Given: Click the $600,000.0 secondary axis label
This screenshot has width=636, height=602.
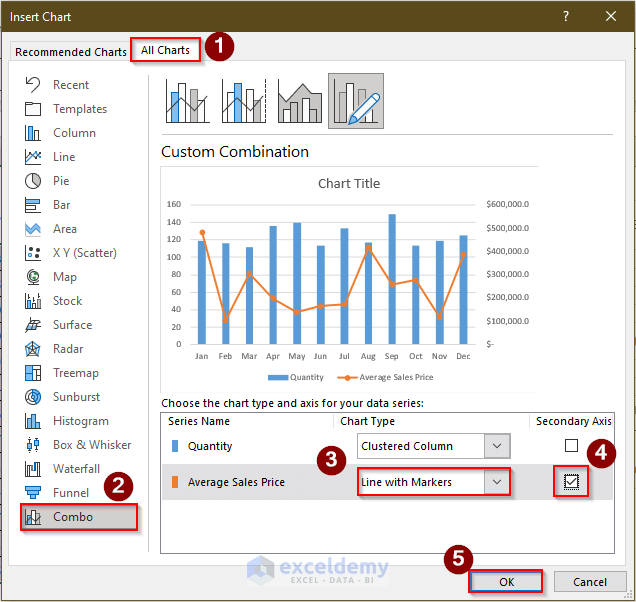Looking at the screenshot, I should pyautogui.click(x=507, y=204).
